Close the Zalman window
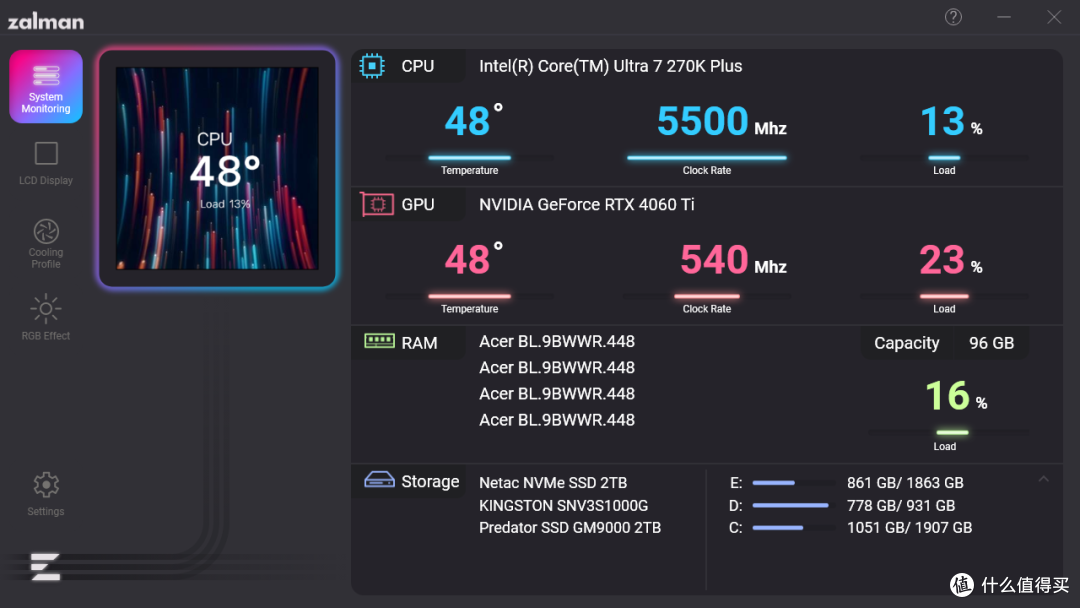 1054,17
